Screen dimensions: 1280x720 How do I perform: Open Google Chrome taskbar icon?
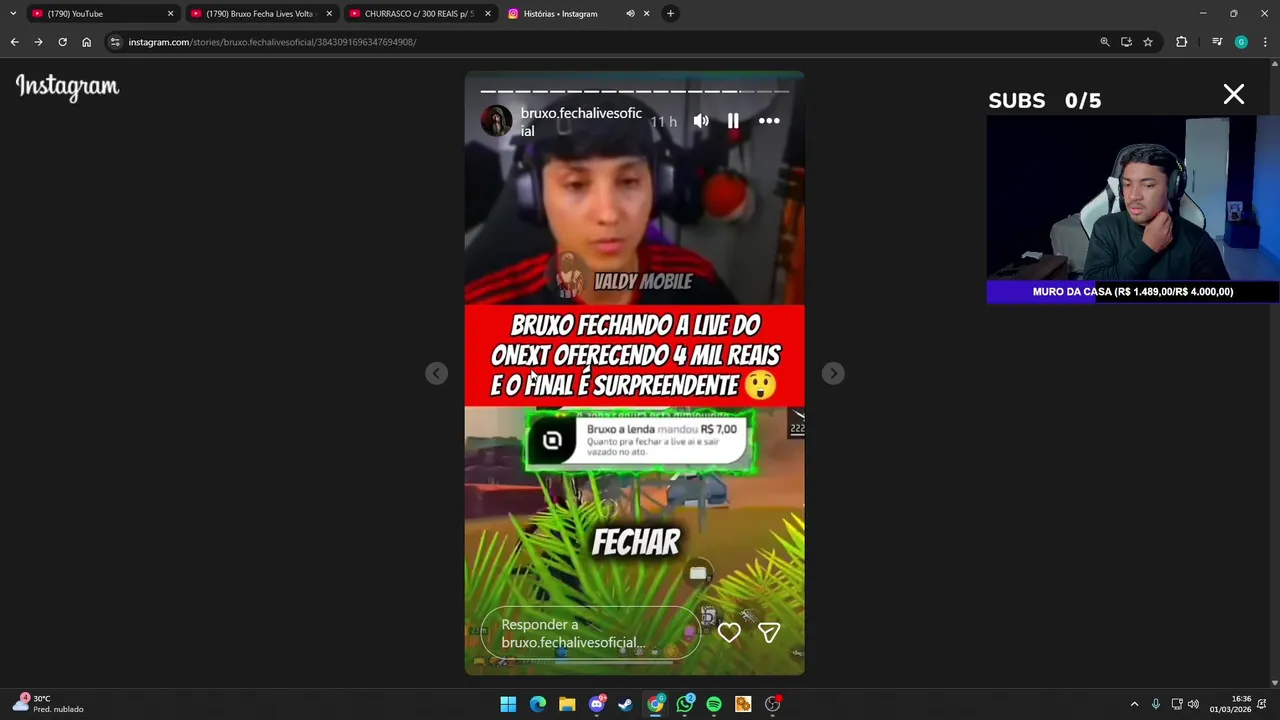(x=655, y=704)
